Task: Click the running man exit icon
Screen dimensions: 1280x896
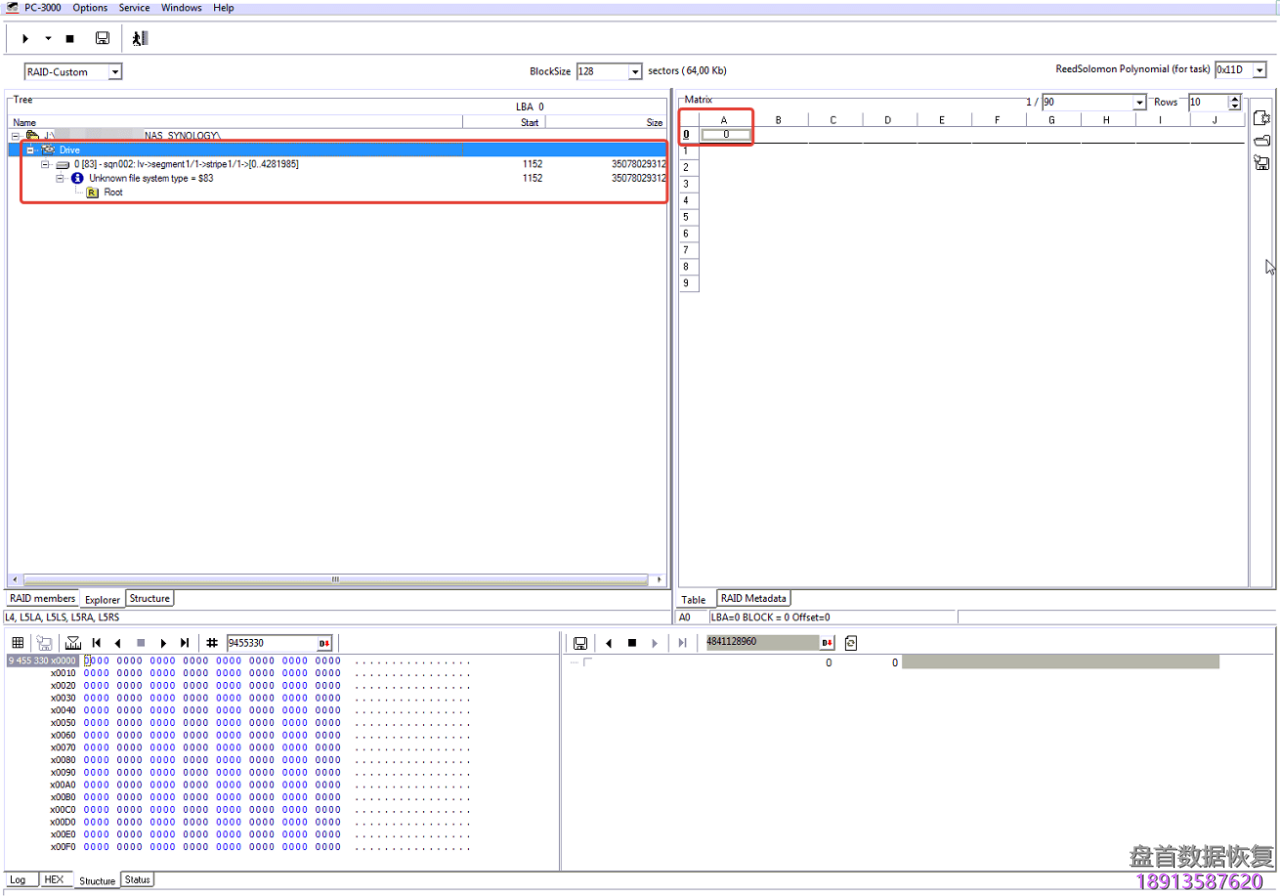Action: (x=140, y=39)
